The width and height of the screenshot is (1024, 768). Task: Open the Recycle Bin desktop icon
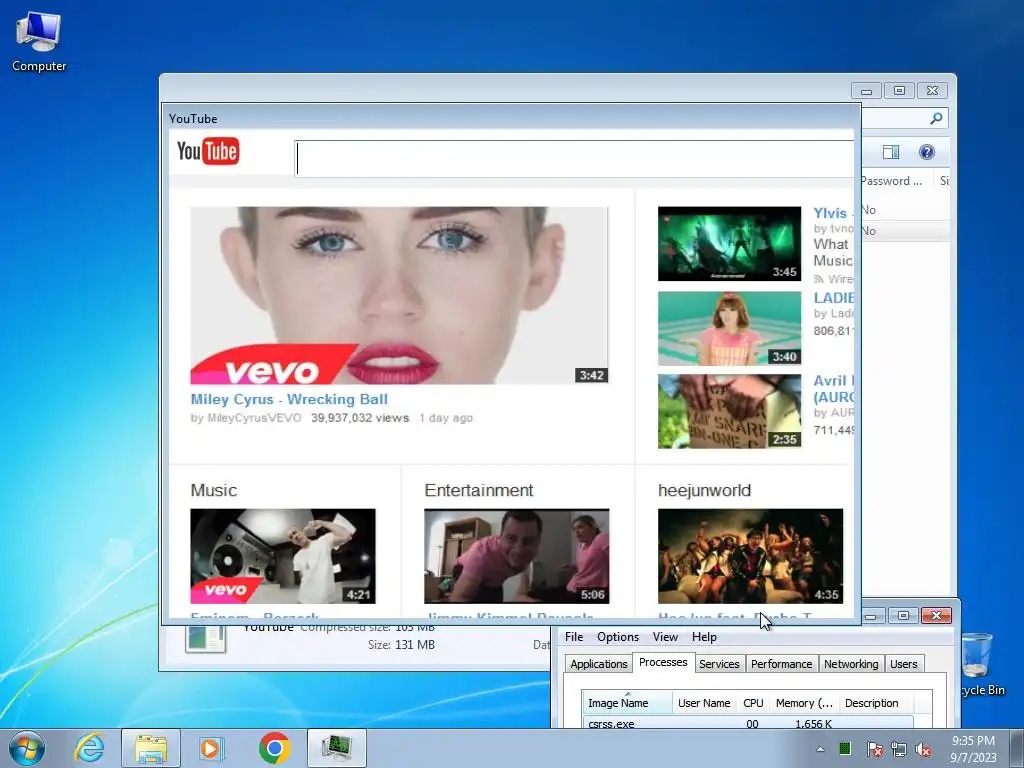click(x=980, y=665)
